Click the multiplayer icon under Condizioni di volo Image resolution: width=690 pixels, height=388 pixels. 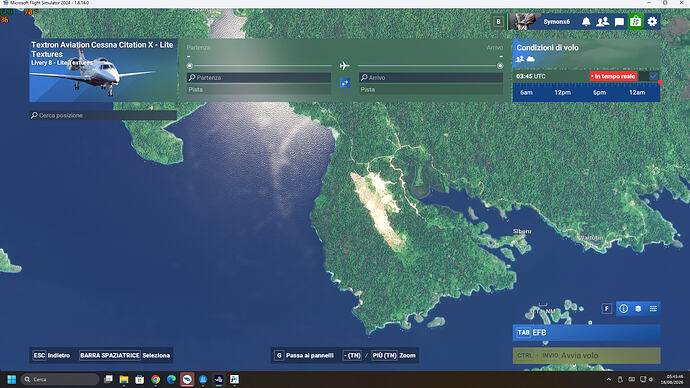520,59
